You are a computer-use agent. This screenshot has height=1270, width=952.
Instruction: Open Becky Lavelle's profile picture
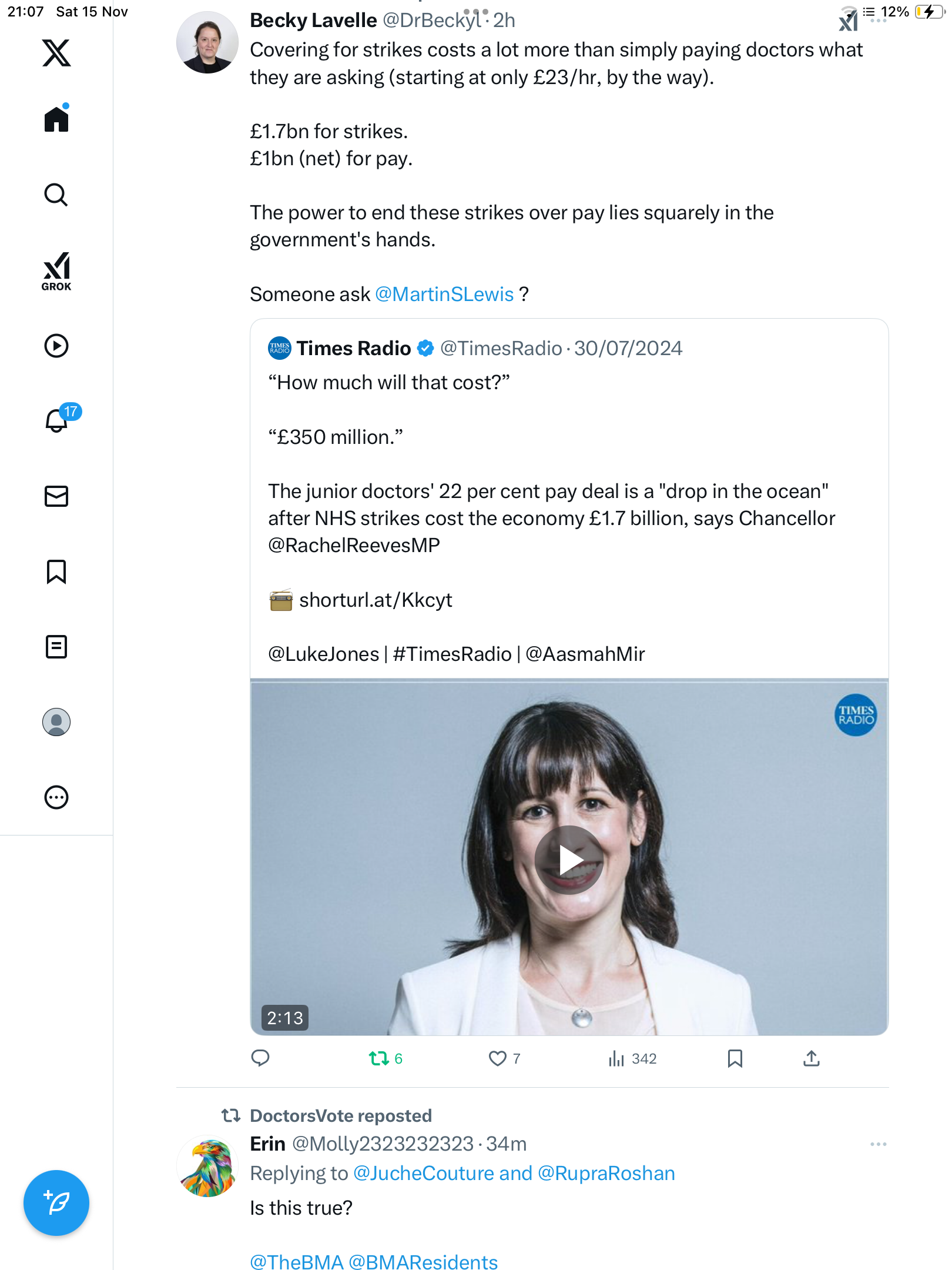(x=207, y=42)
